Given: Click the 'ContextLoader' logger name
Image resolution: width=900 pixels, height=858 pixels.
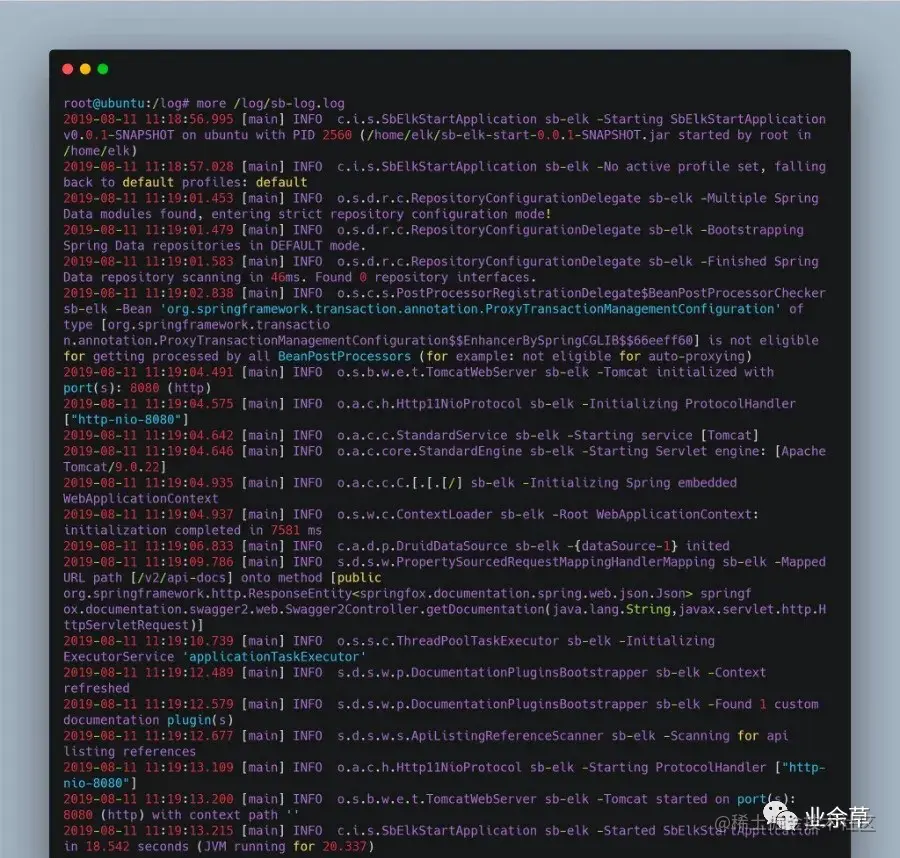Looking at the screenshot, I should 444,514.
